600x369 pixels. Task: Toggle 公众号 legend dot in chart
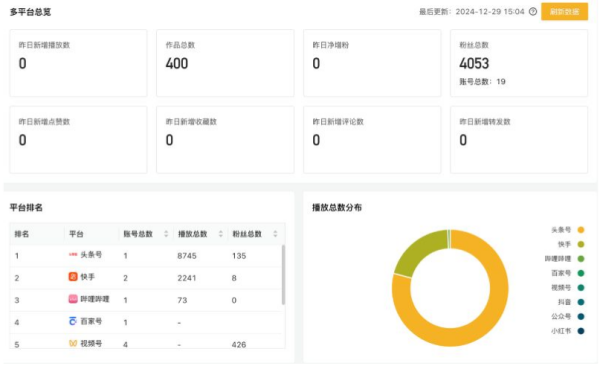pos(580,317)
